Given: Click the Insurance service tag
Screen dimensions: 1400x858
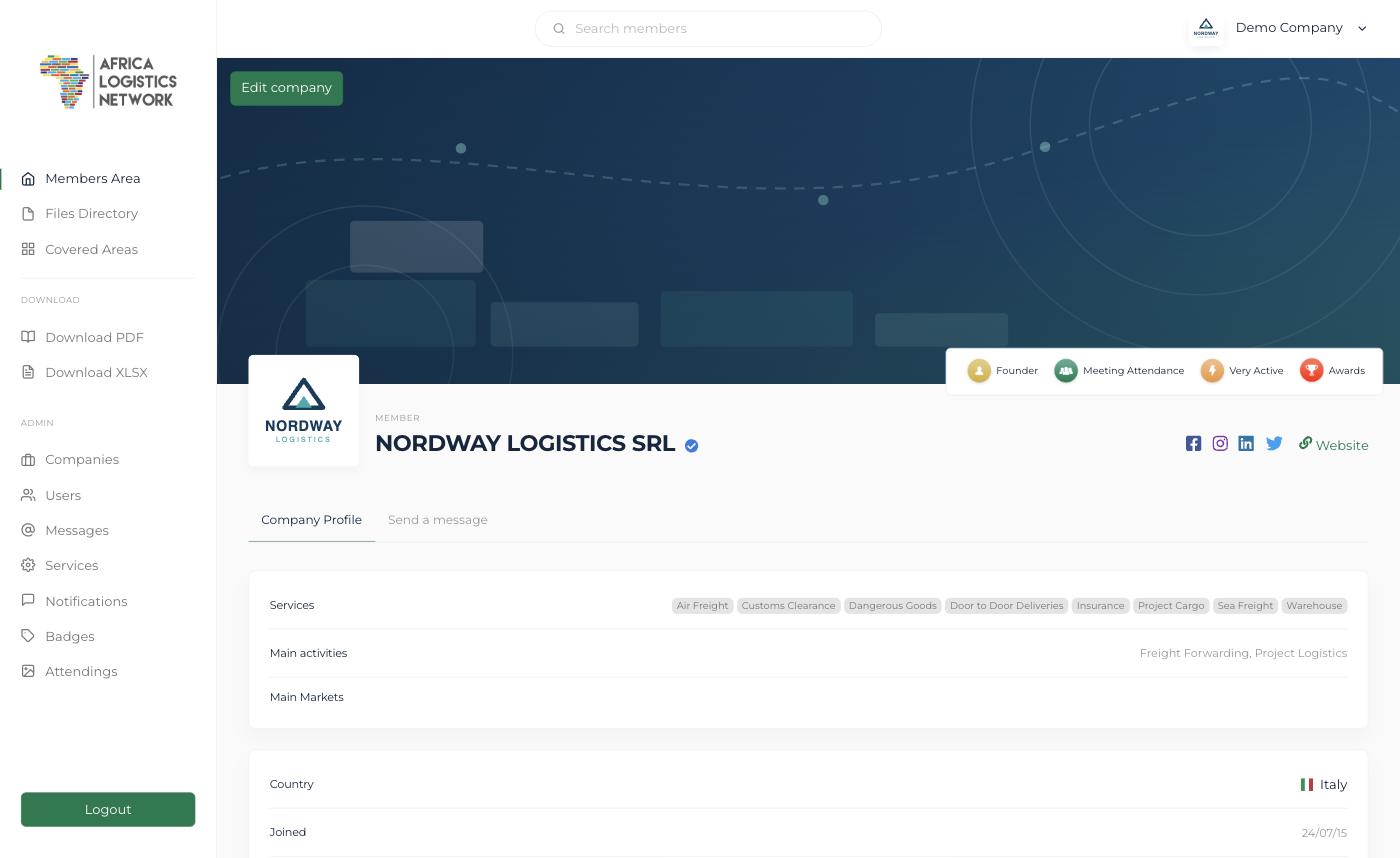Looking at the screenshot, I should point(1100,606).
